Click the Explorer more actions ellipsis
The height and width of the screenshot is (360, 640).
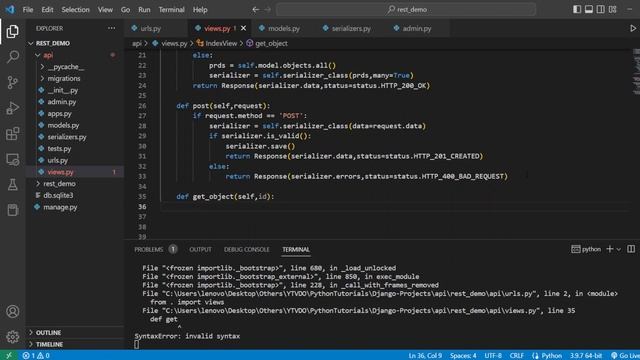(111, 28)
